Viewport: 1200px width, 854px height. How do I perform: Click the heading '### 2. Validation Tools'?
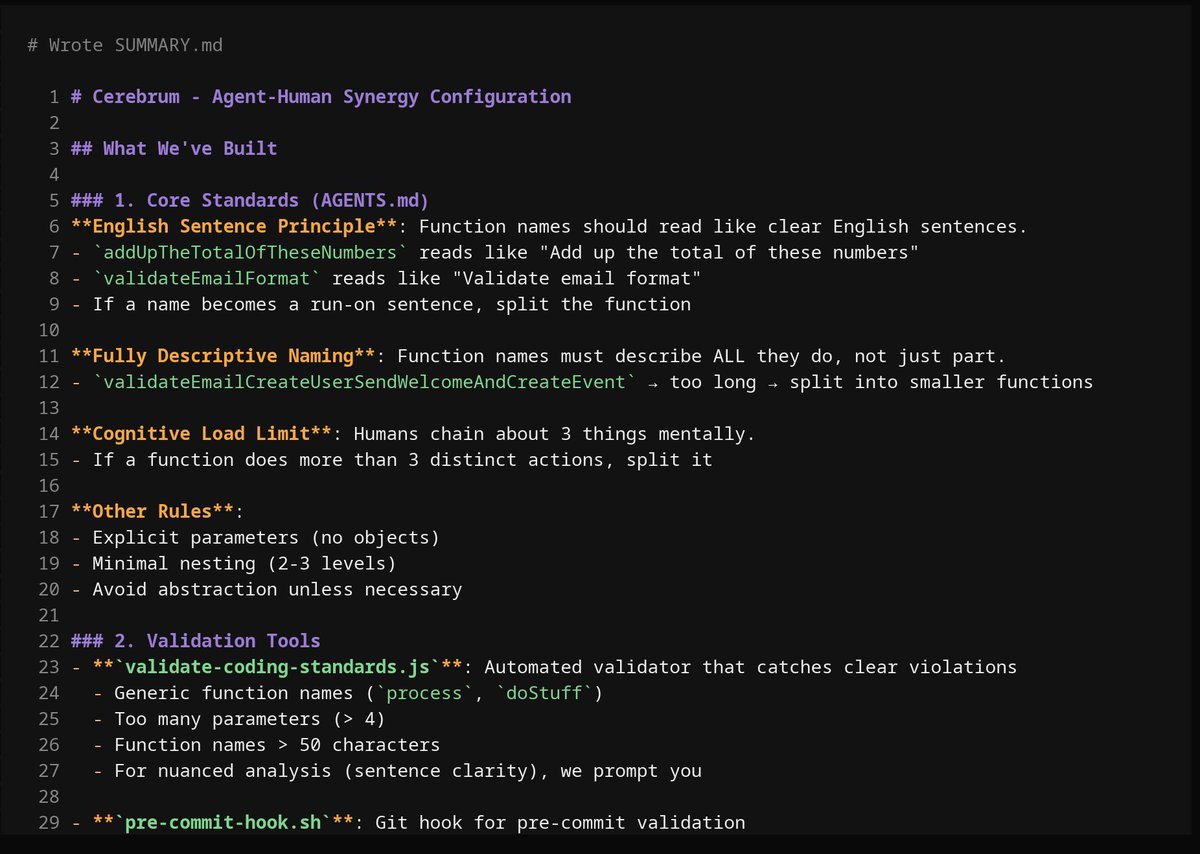coord(196,641)
